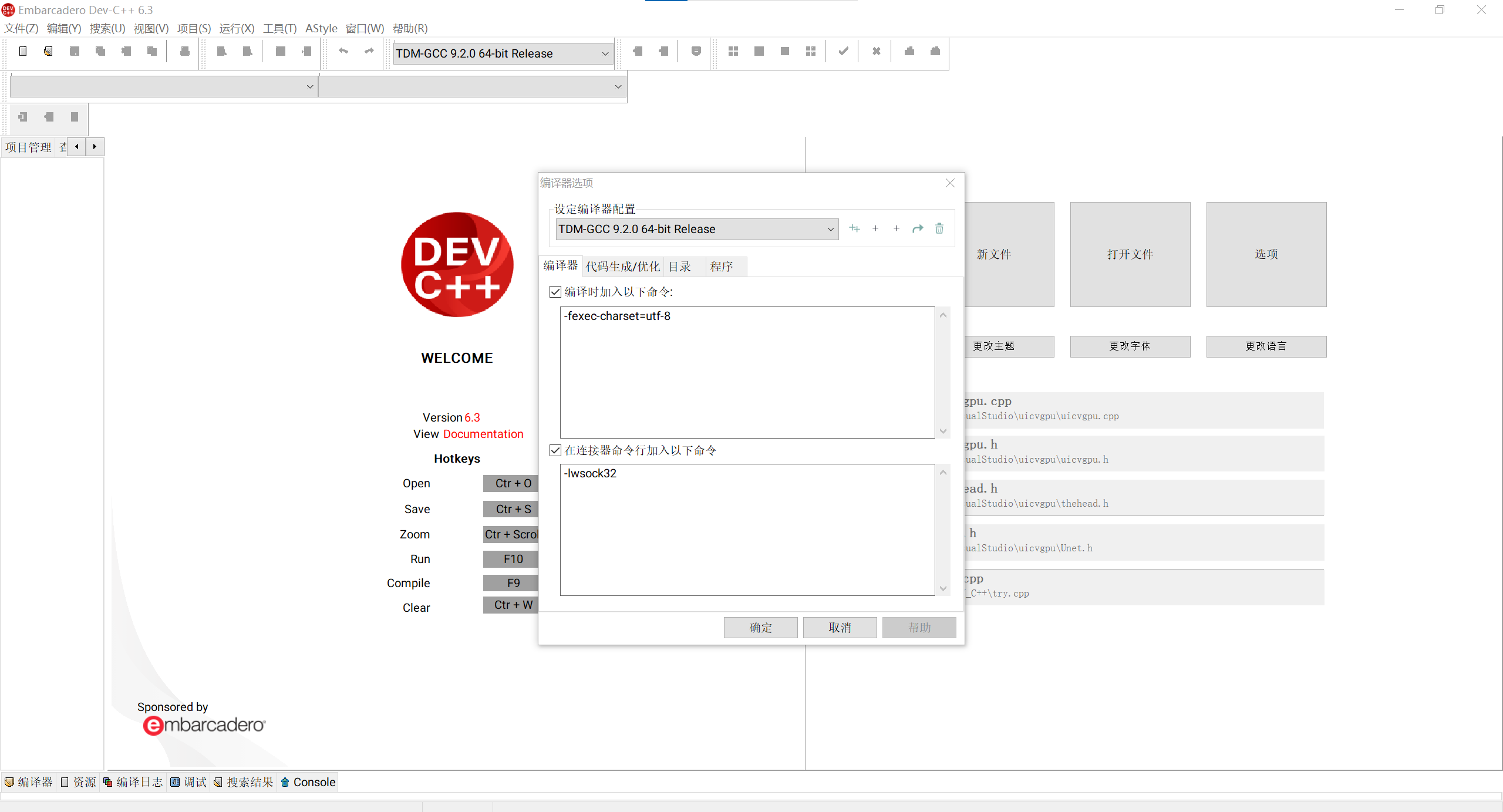This screenshot has width=1503, height=812.
Task: Click the Redo arrow toolbar icon
Action: point(369,51)
